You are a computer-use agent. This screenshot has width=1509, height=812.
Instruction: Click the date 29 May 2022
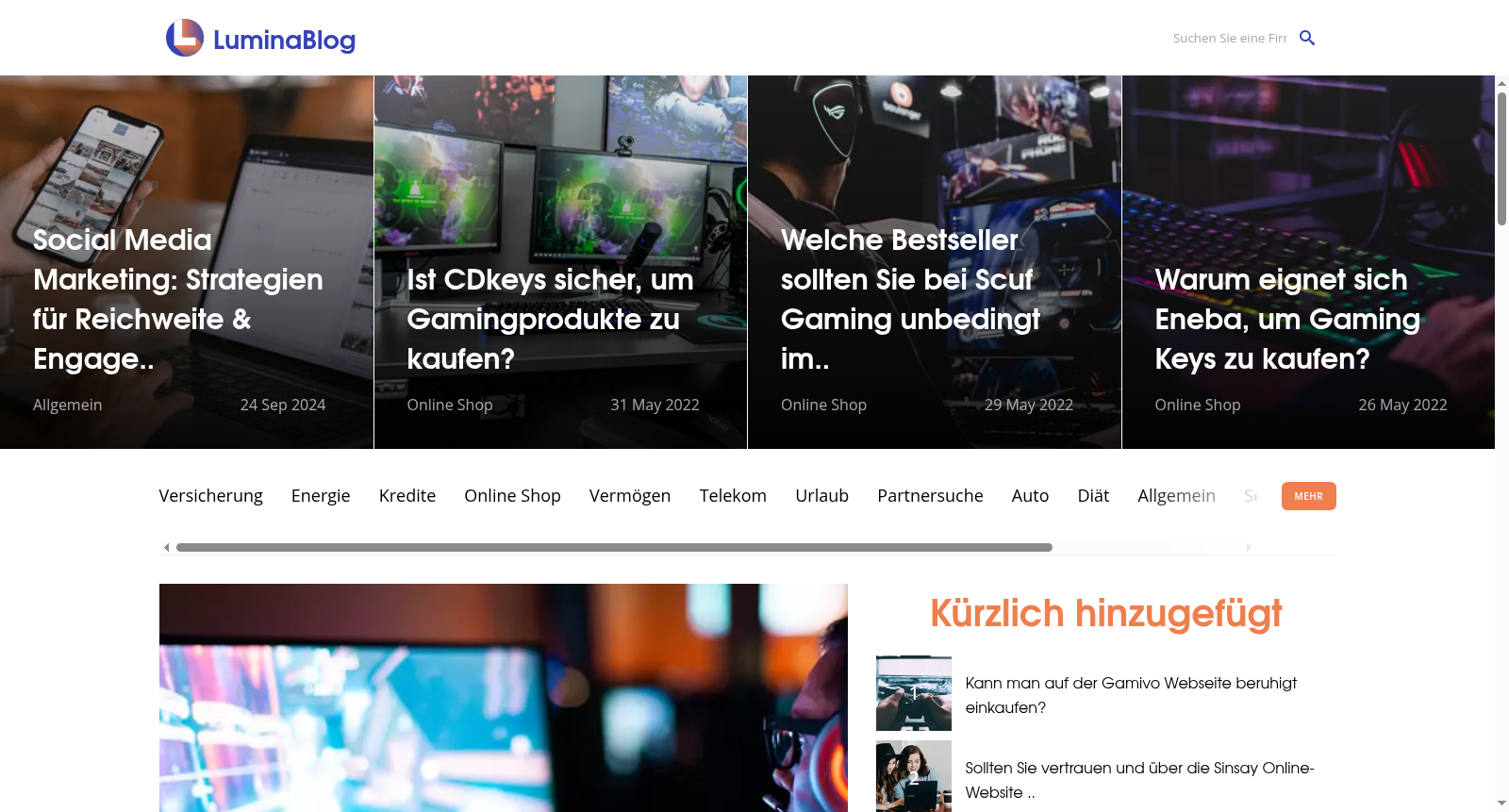pos(1029,405)
